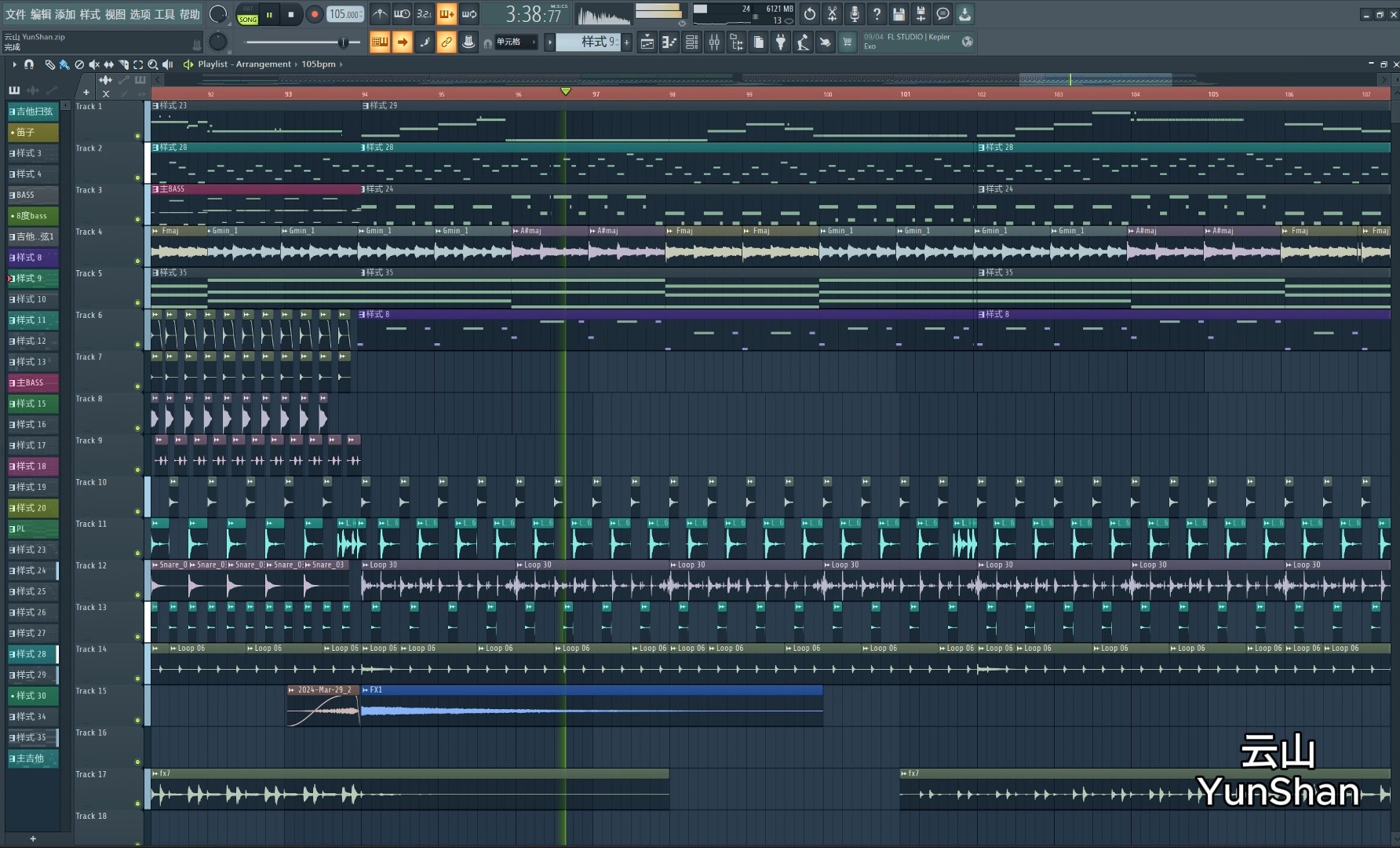Screen dimensions: 1400x848
Task: Click the master volume knob
Action: point(218,13)
